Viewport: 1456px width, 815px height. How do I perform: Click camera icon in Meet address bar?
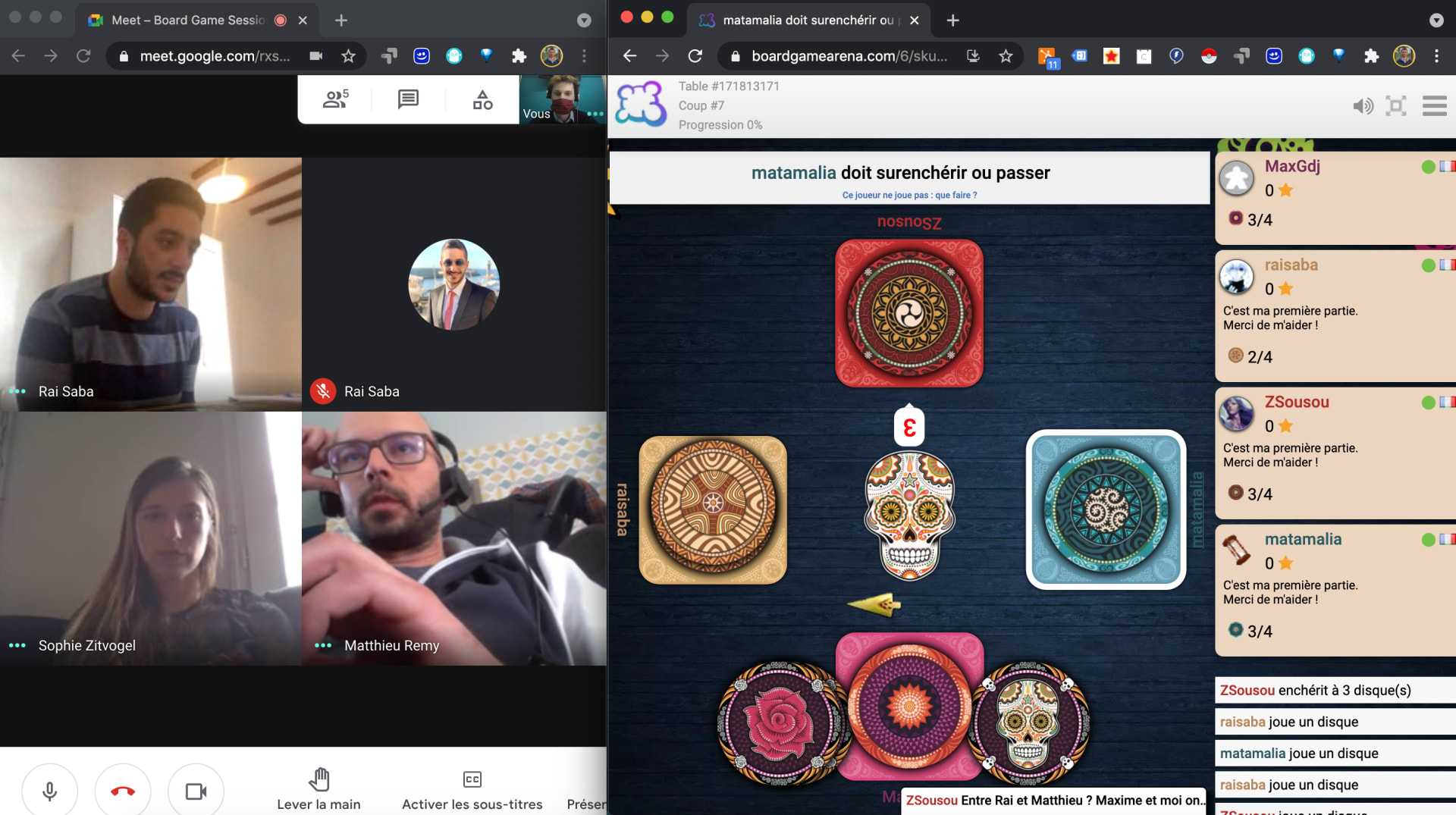[316, 56]
